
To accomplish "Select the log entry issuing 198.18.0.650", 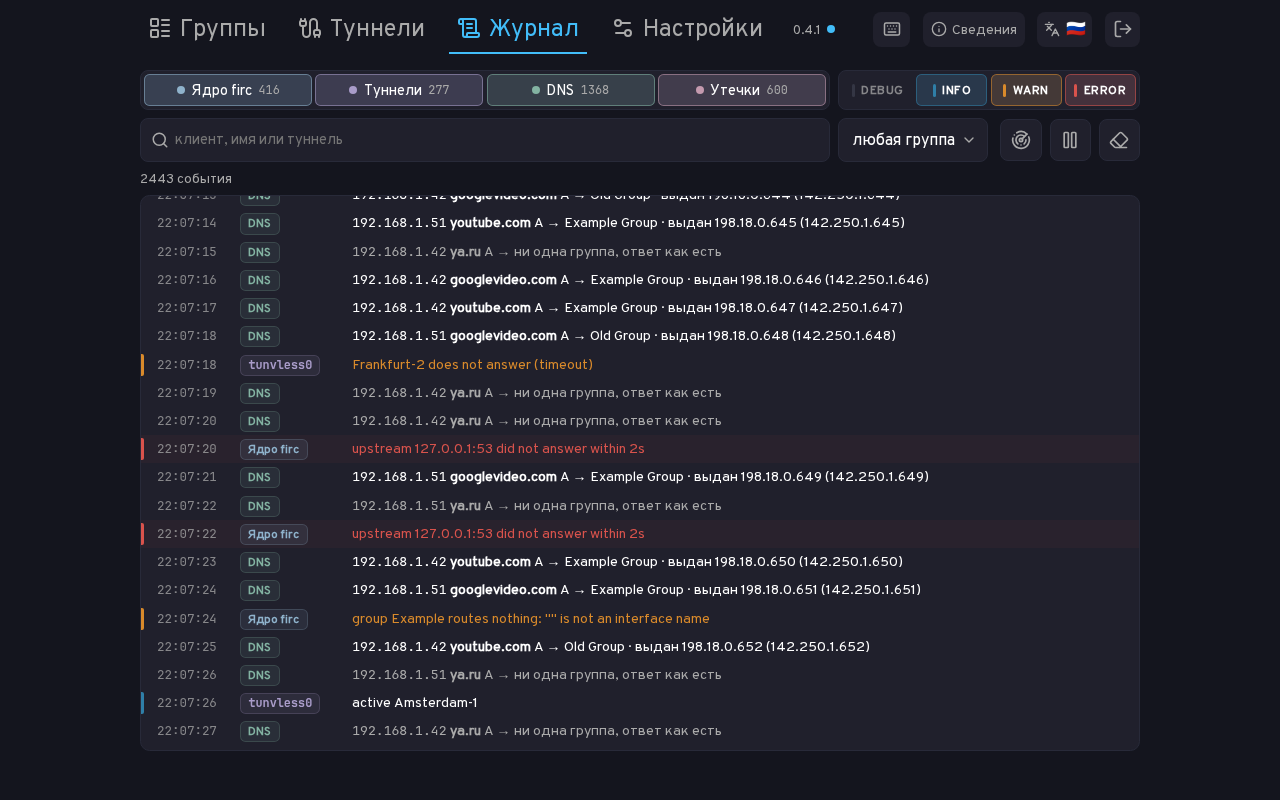I will (640, 562).
